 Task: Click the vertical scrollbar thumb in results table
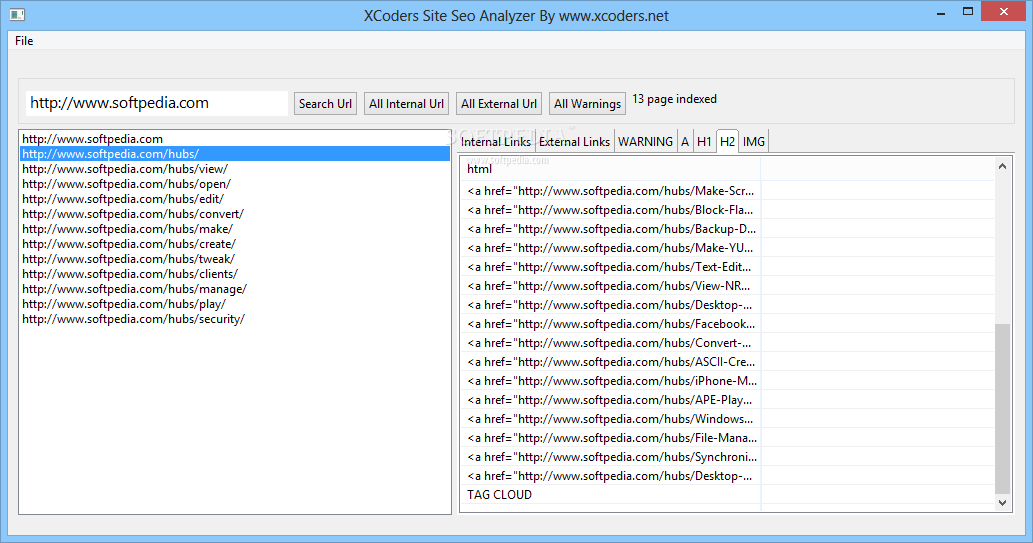click(1002, 409)
